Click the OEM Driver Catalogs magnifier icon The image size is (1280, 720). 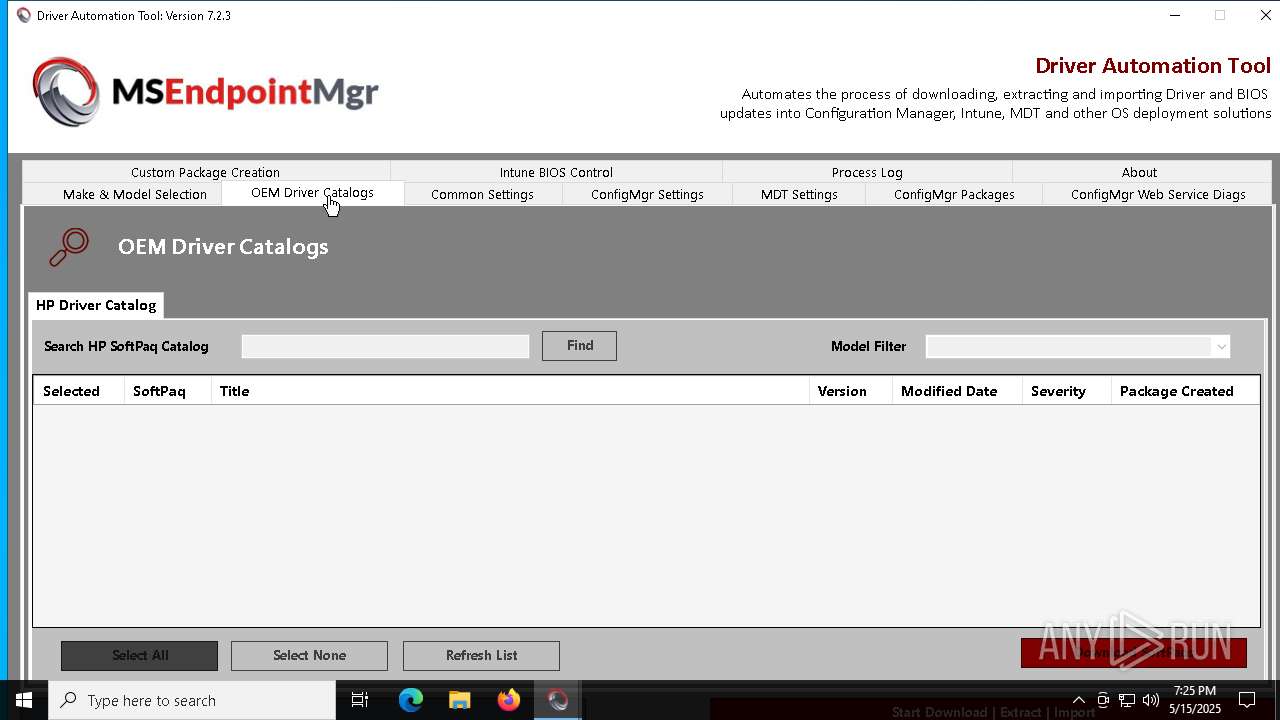point(69,247)
